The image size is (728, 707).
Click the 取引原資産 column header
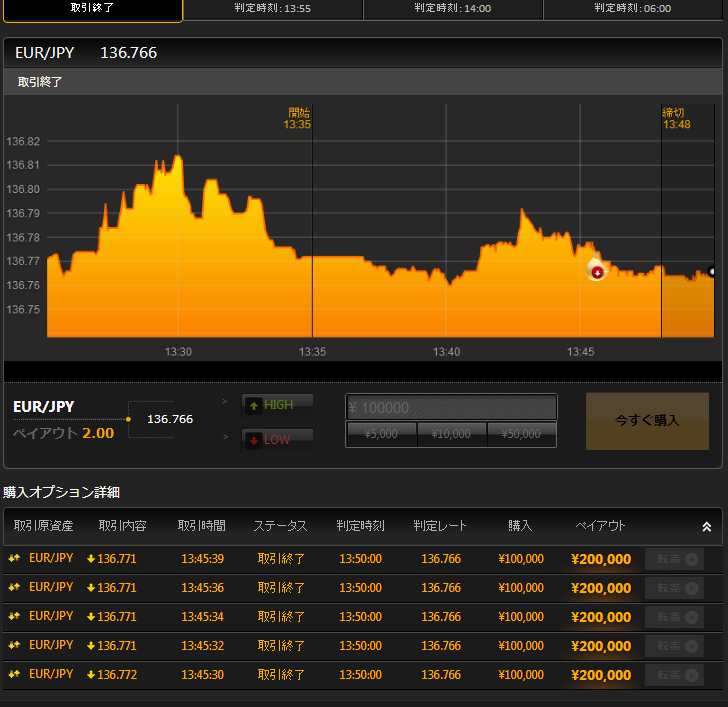tap(44, 525)
